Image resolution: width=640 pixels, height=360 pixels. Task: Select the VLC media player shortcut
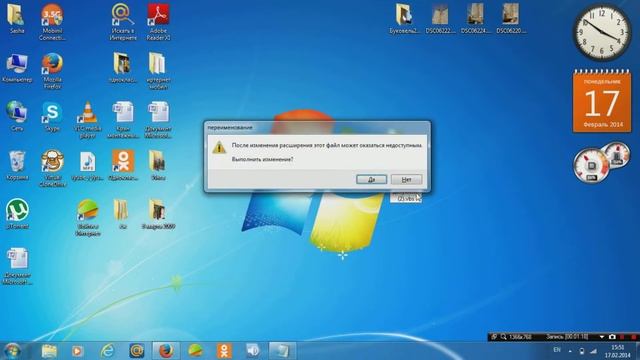(87, 120)
